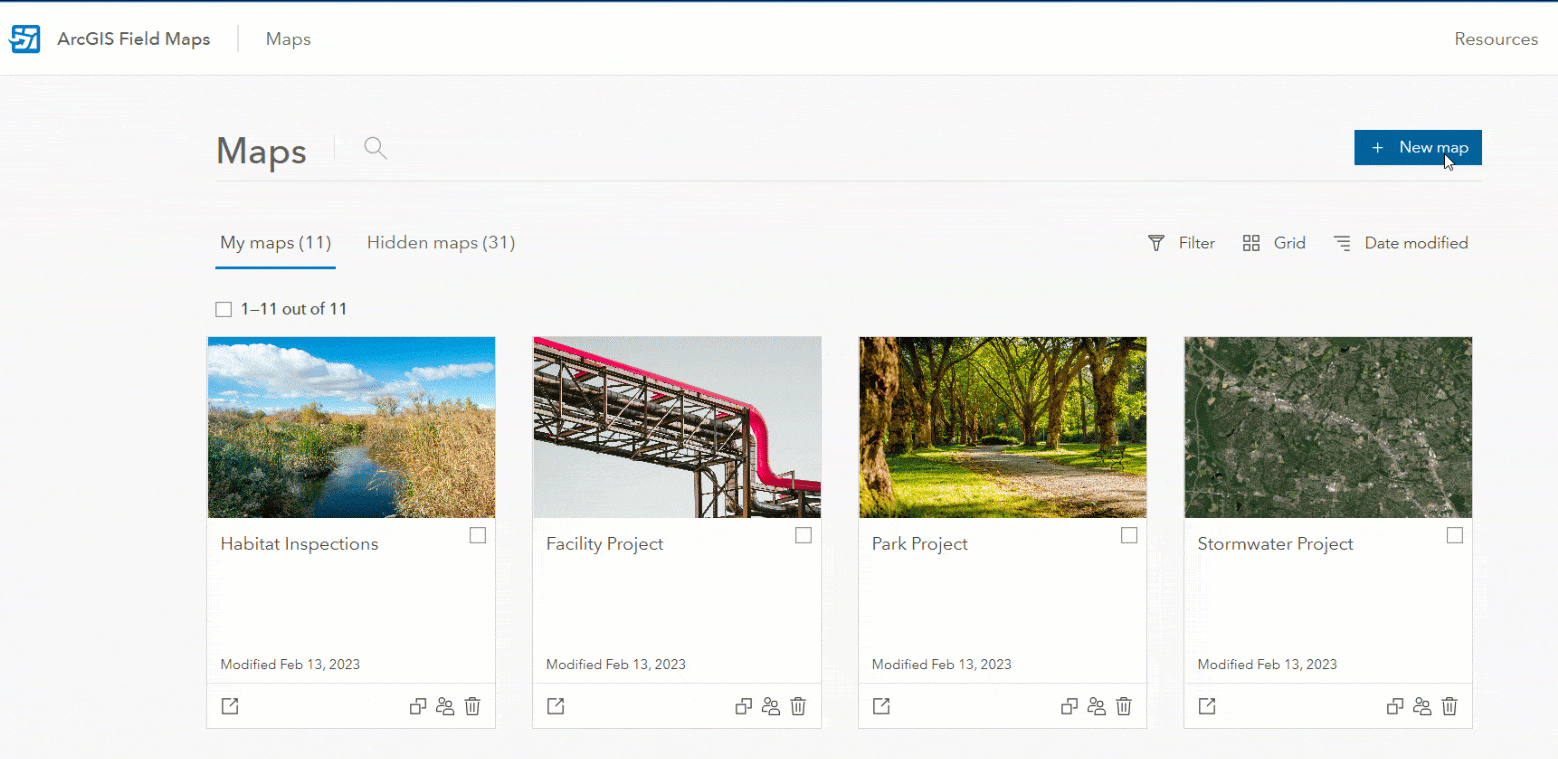
Task: Open the Habitat Inspections map in Map Viewer
Action: (x=229, y=706)
